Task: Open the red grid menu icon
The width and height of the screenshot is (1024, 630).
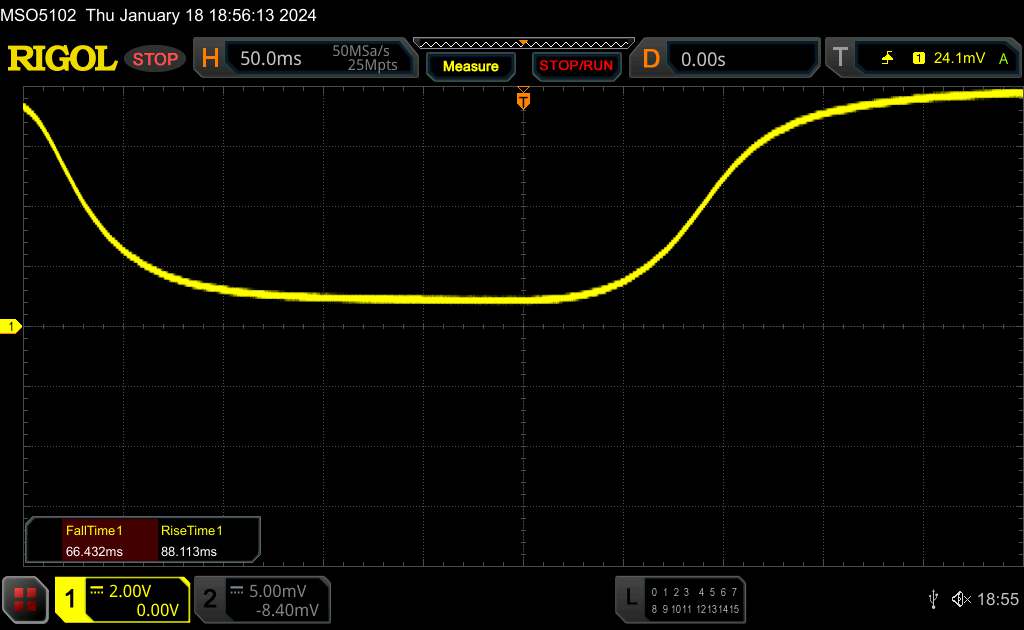Action: pyautogui.click(x=26, y=599)
